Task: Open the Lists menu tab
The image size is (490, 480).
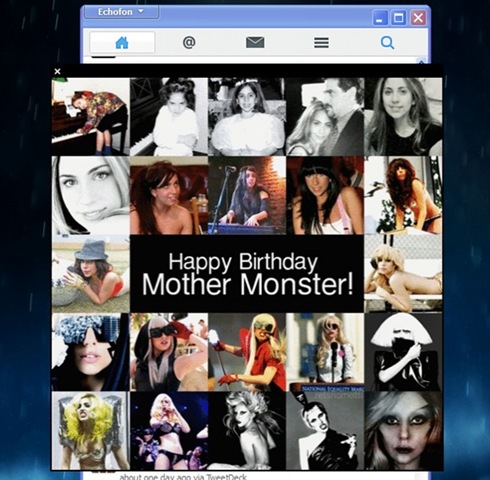Action: point(321,42)
